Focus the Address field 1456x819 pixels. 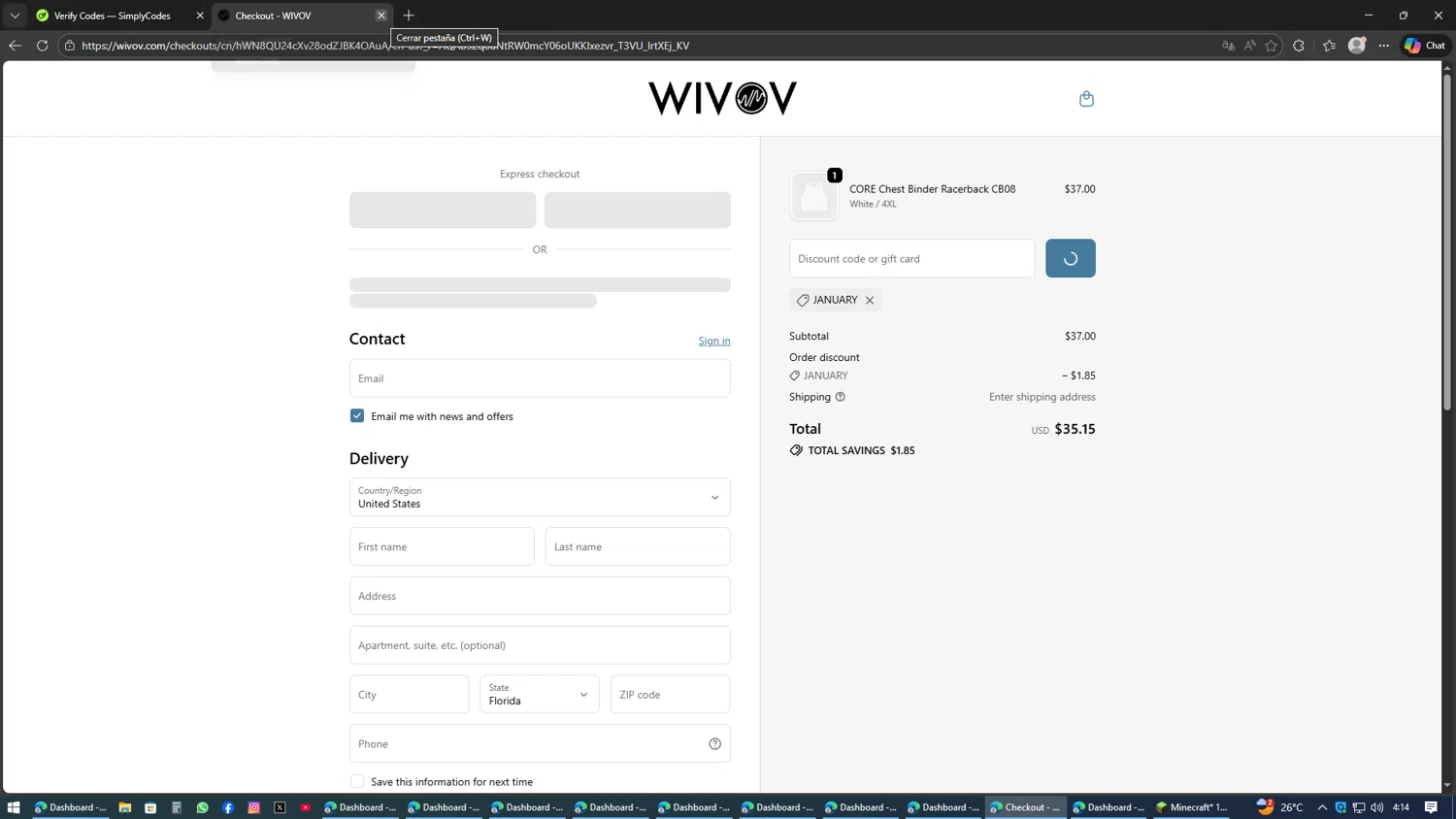540,596
